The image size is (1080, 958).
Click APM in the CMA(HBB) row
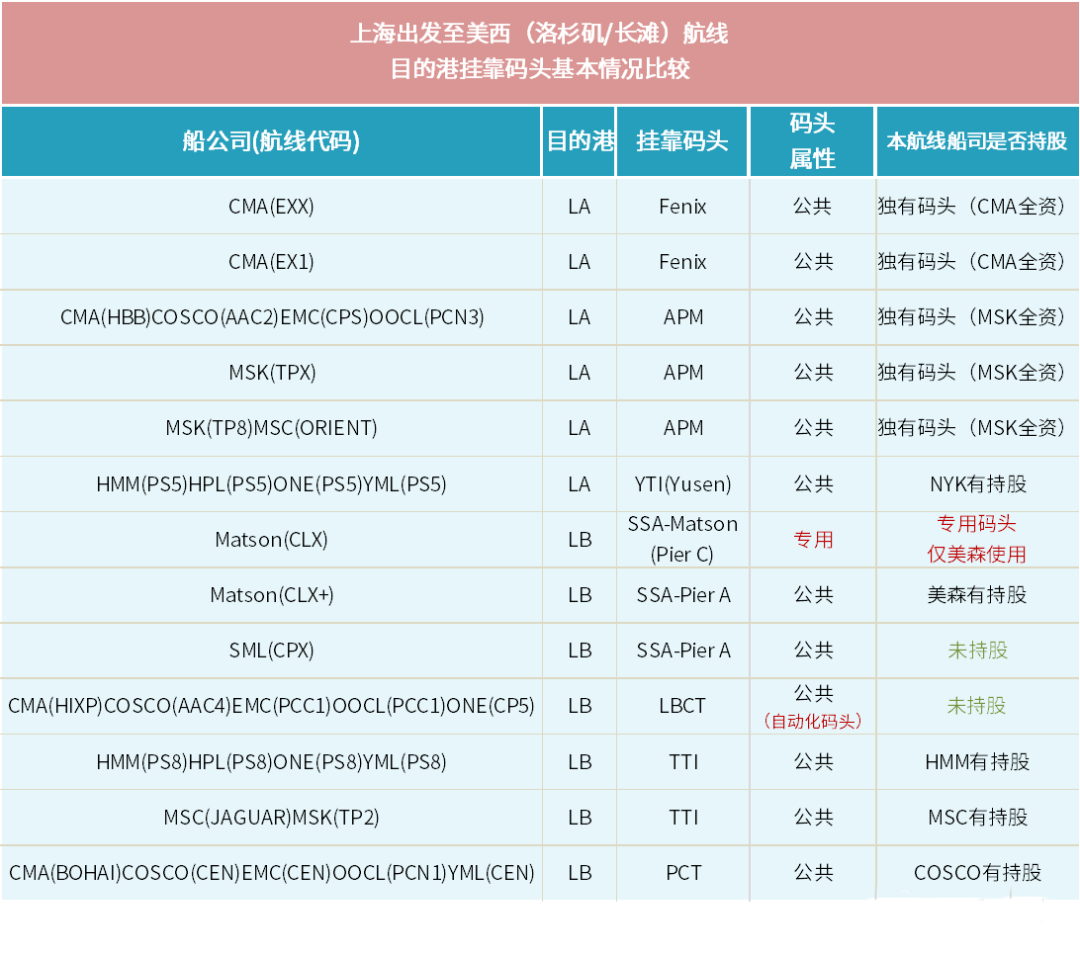[683, 317]
